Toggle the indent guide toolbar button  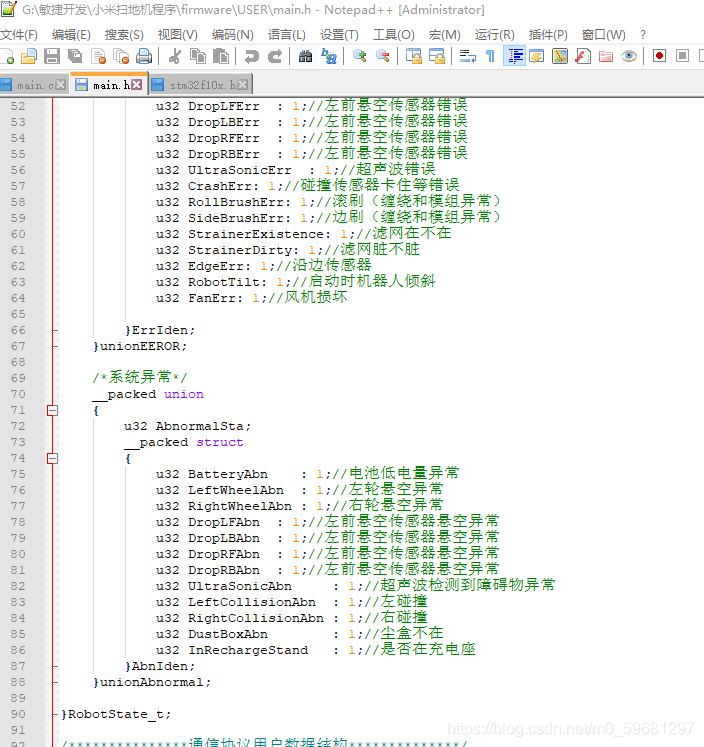coord(515,56)
